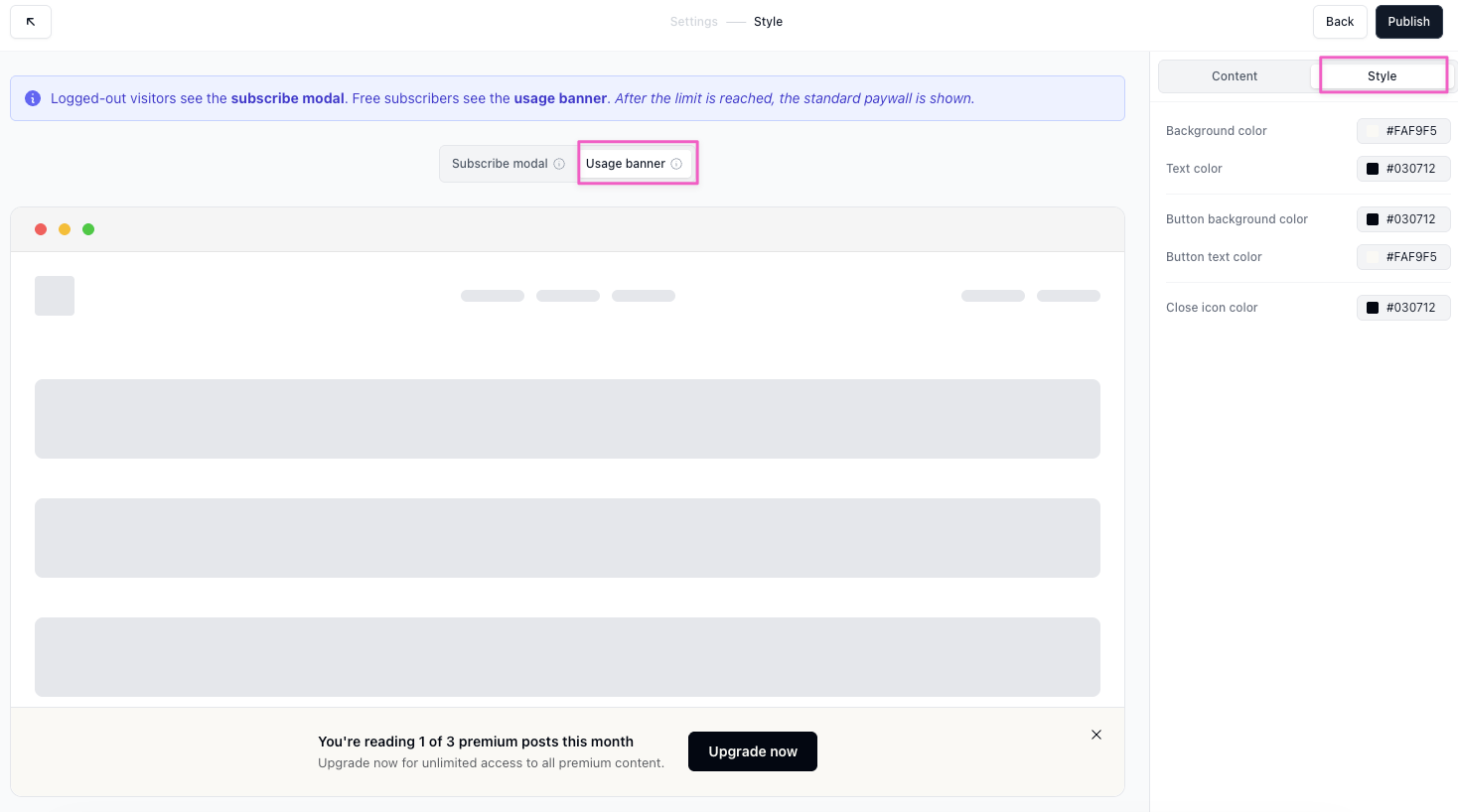Close the usage banner with X icon
The width and height of the screenshot is (1458, 812).
1096,735
